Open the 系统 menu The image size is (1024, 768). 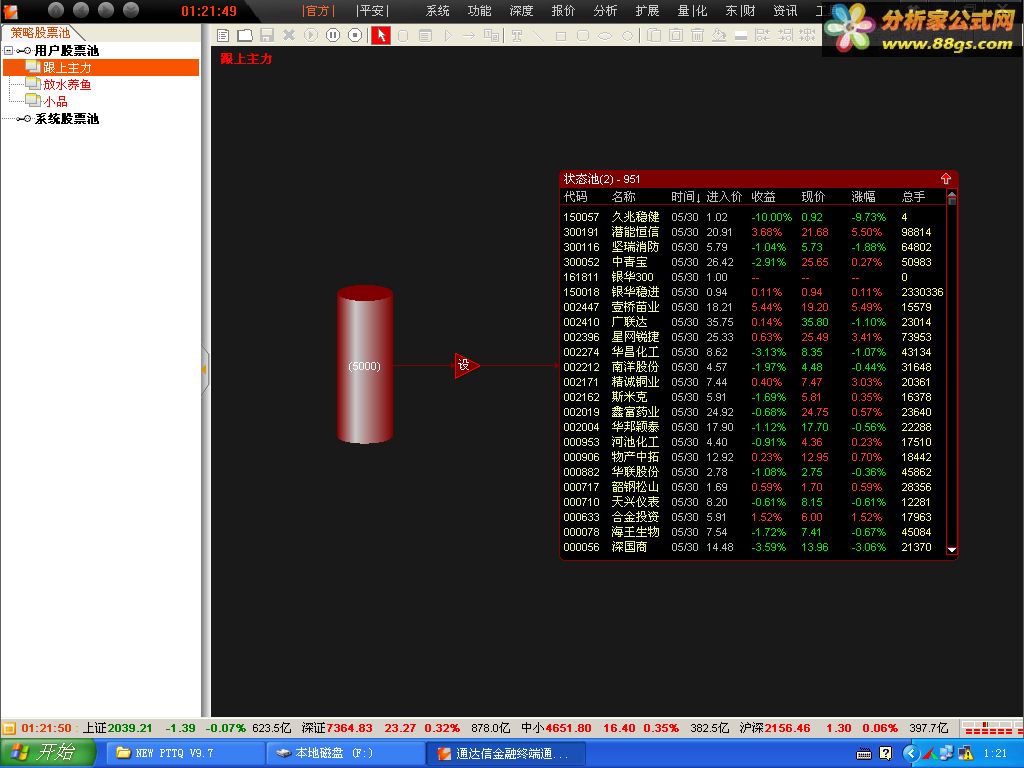click(438, 10)
